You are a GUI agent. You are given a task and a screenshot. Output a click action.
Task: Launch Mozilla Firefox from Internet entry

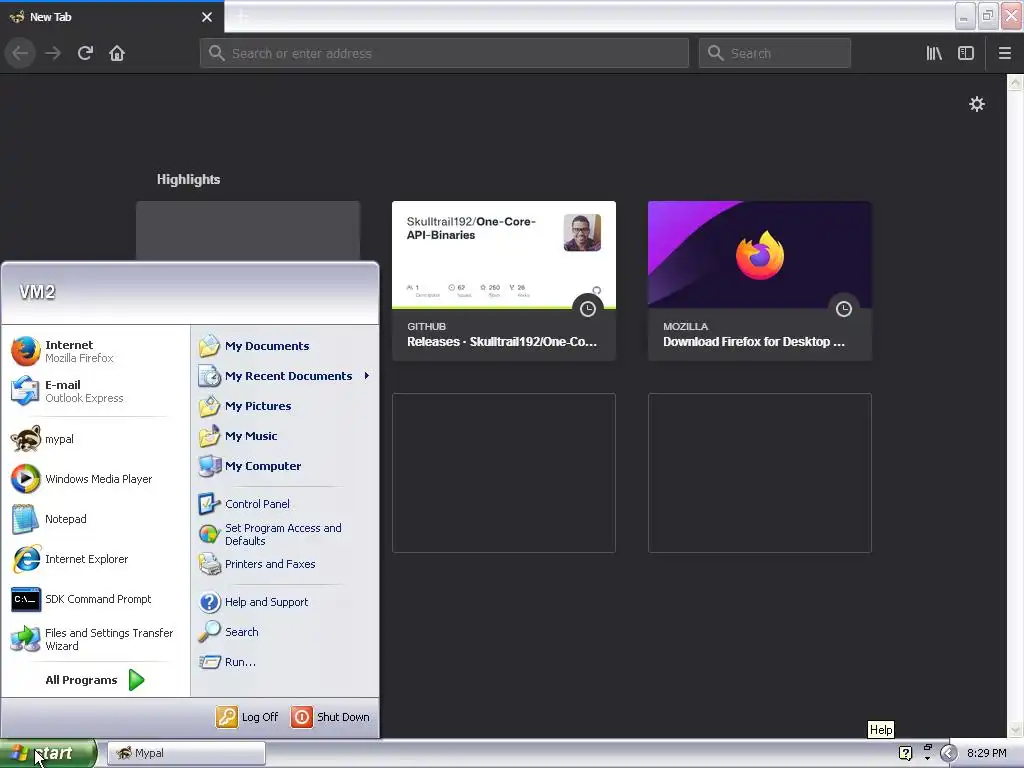[95, 351]
